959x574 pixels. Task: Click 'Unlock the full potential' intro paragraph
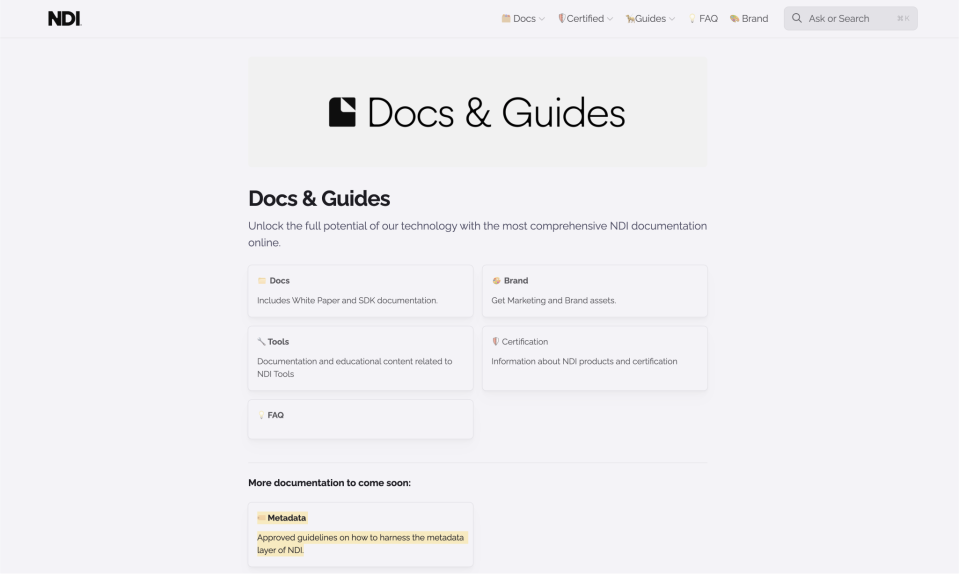(x=477, y=234)
